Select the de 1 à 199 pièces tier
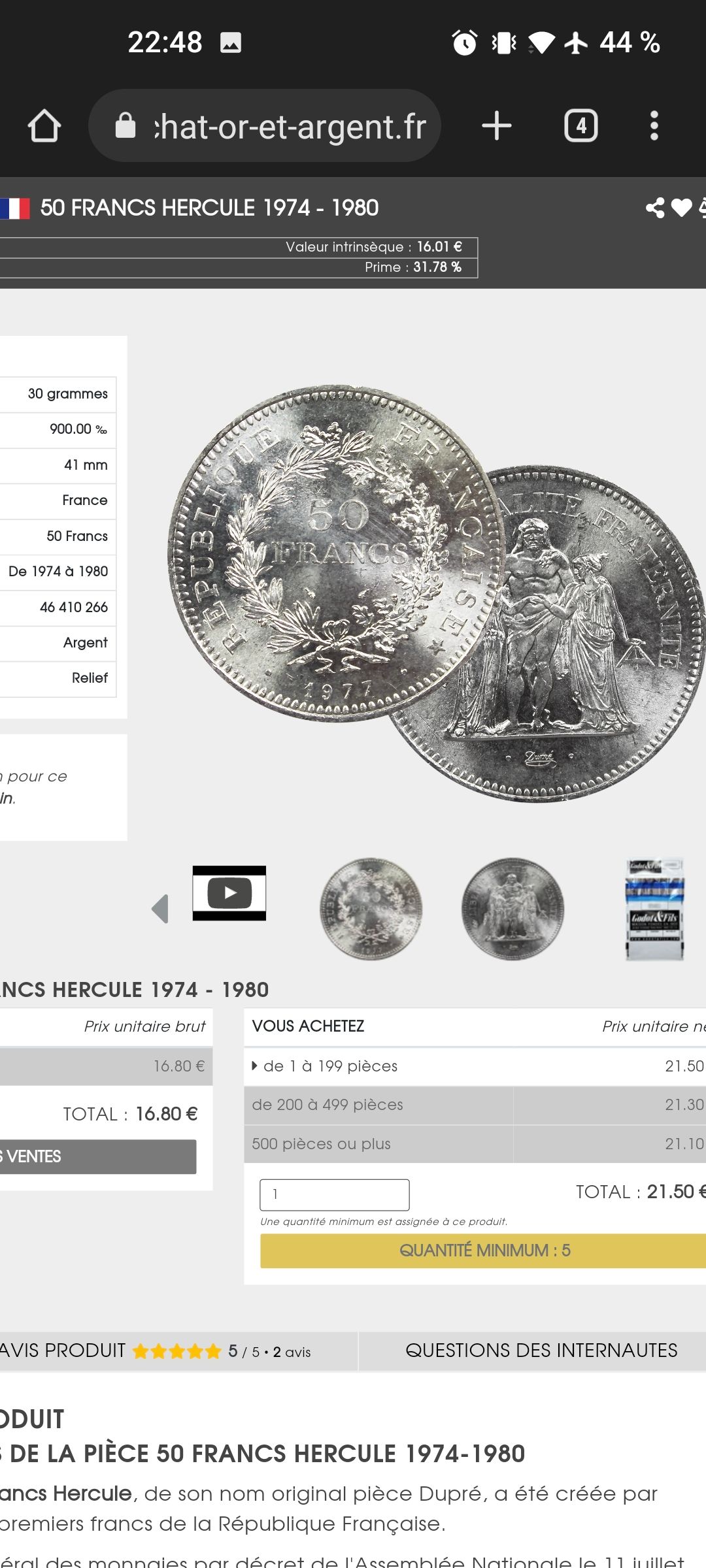 click(x=475, y=1066)
